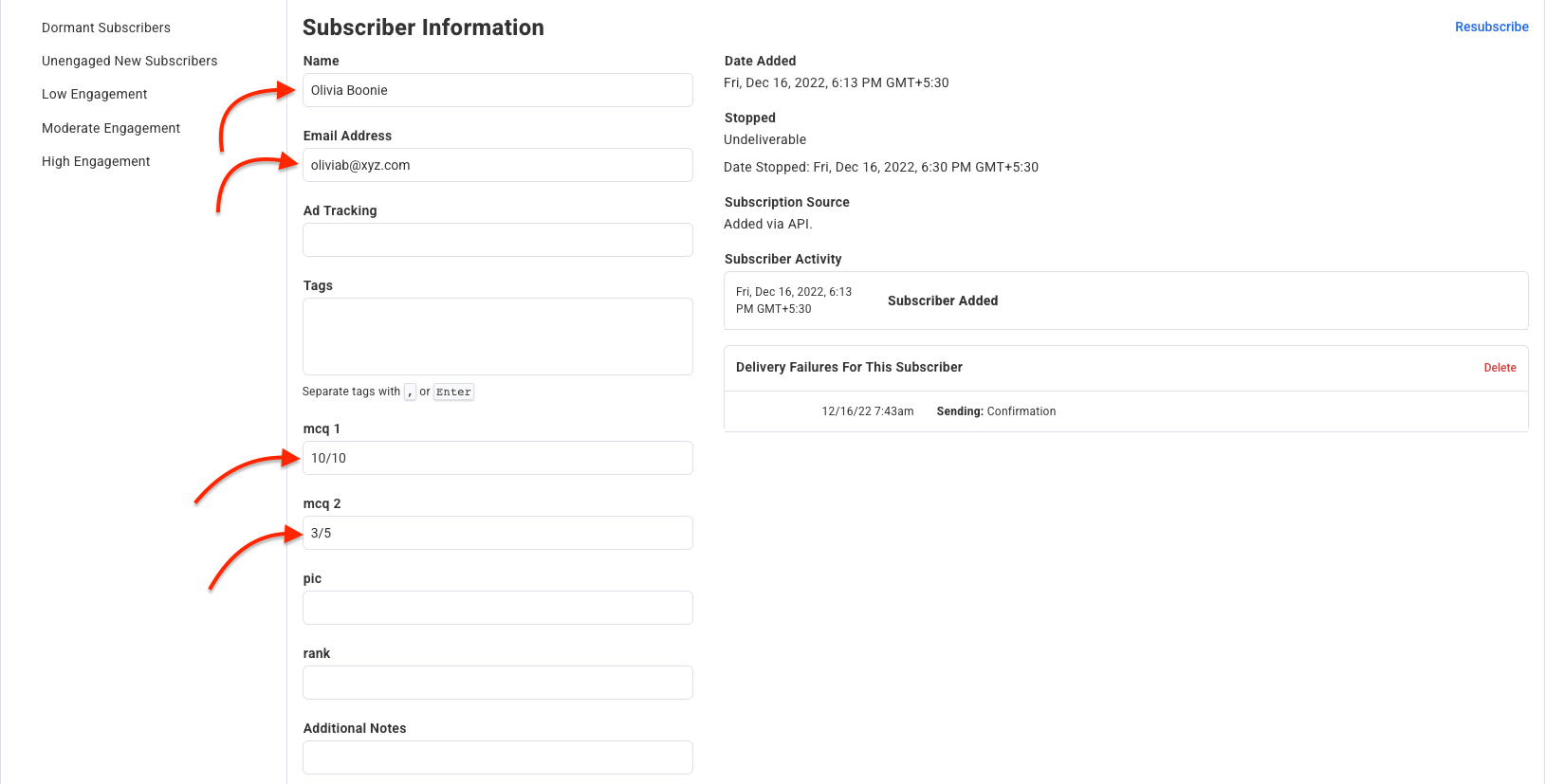This screenshot has width=1546, height=784.
Task: Delete the subscriber's delivery failures
Action: (x=1500, y=368)
